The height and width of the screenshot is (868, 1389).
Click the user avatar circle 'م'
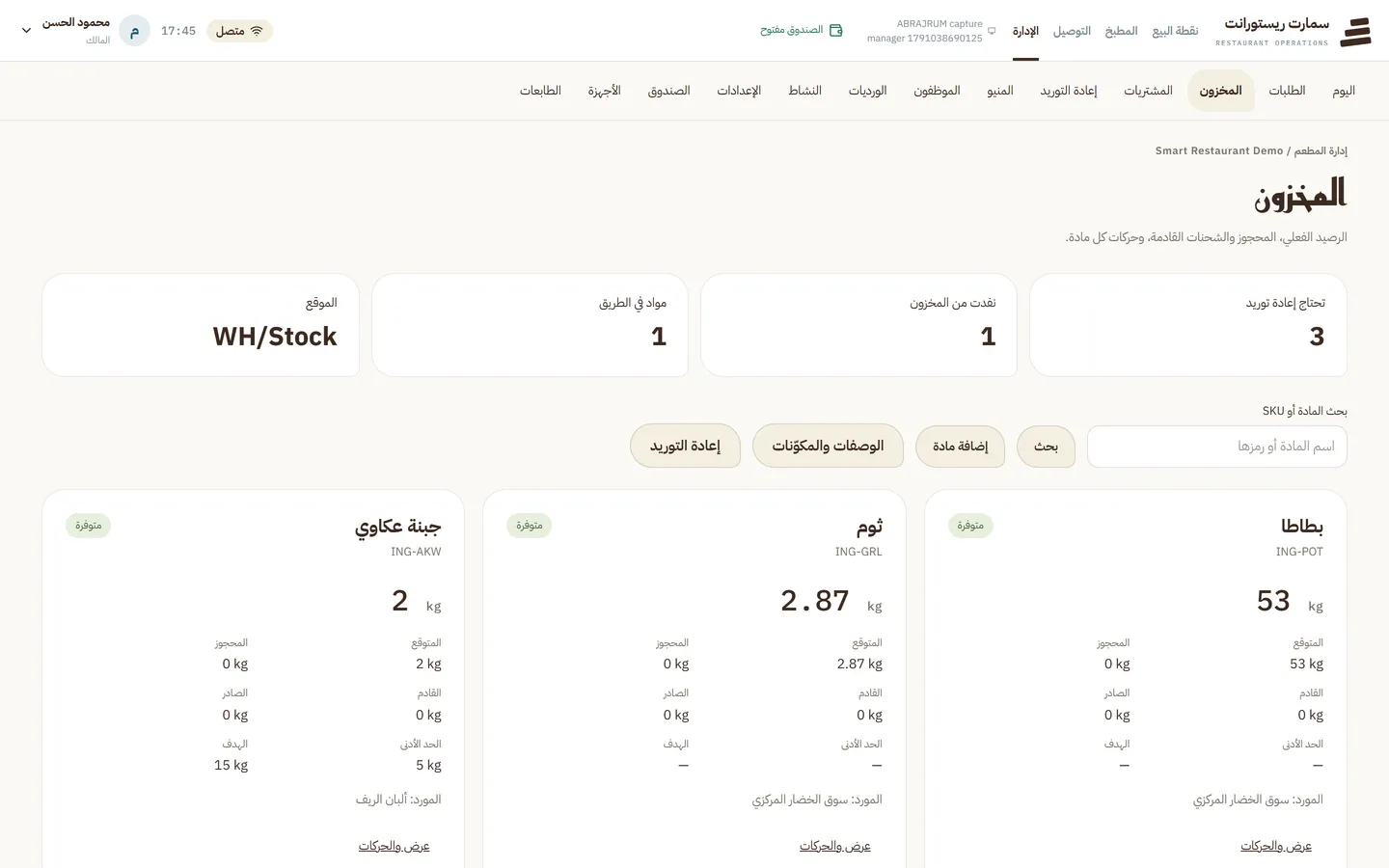(x=134, y=31)
